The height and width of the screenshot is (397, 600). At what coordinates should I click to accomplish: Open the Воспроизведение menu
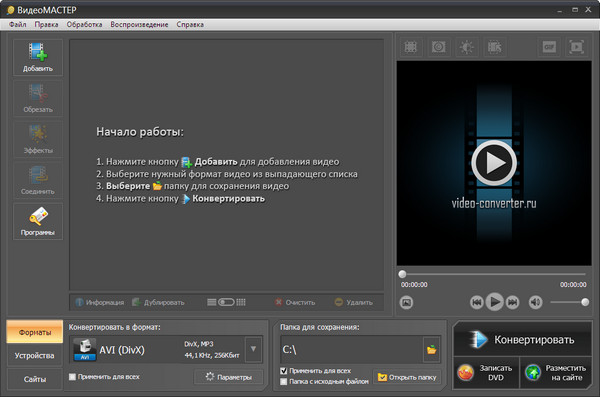click(139, 25)
